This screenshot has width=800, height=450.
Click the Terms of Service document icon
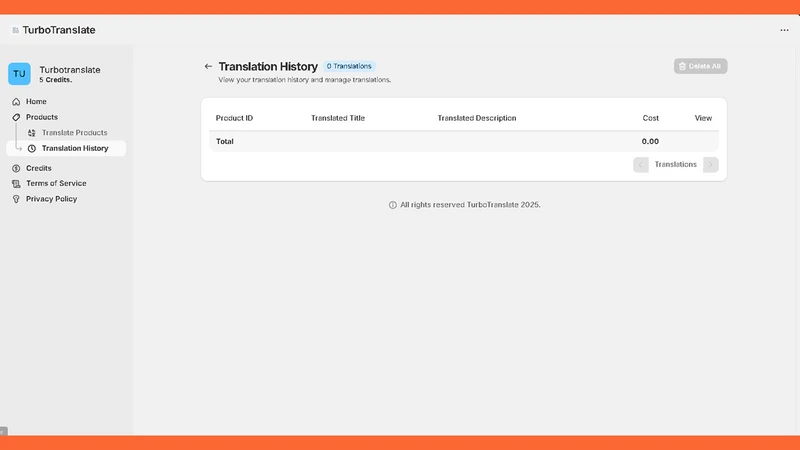point(16,184)
